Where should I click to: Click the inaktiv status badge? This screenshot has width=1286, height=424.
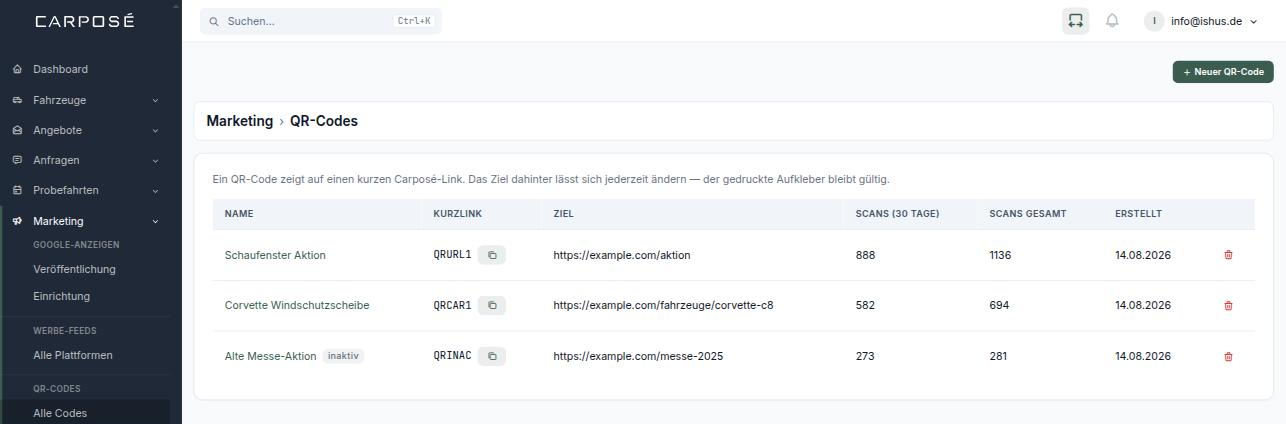click(343, 356)
